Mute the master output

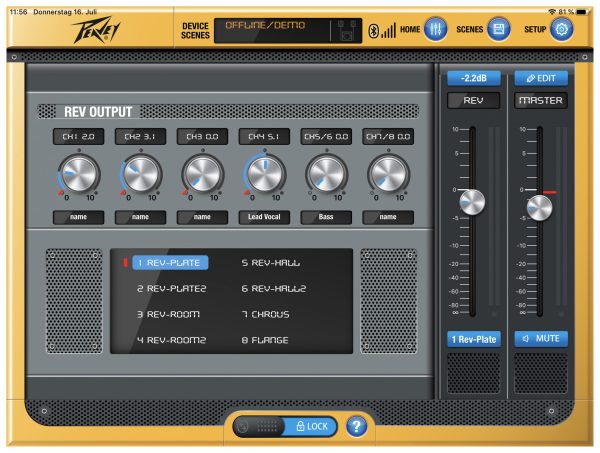[541, 339]
